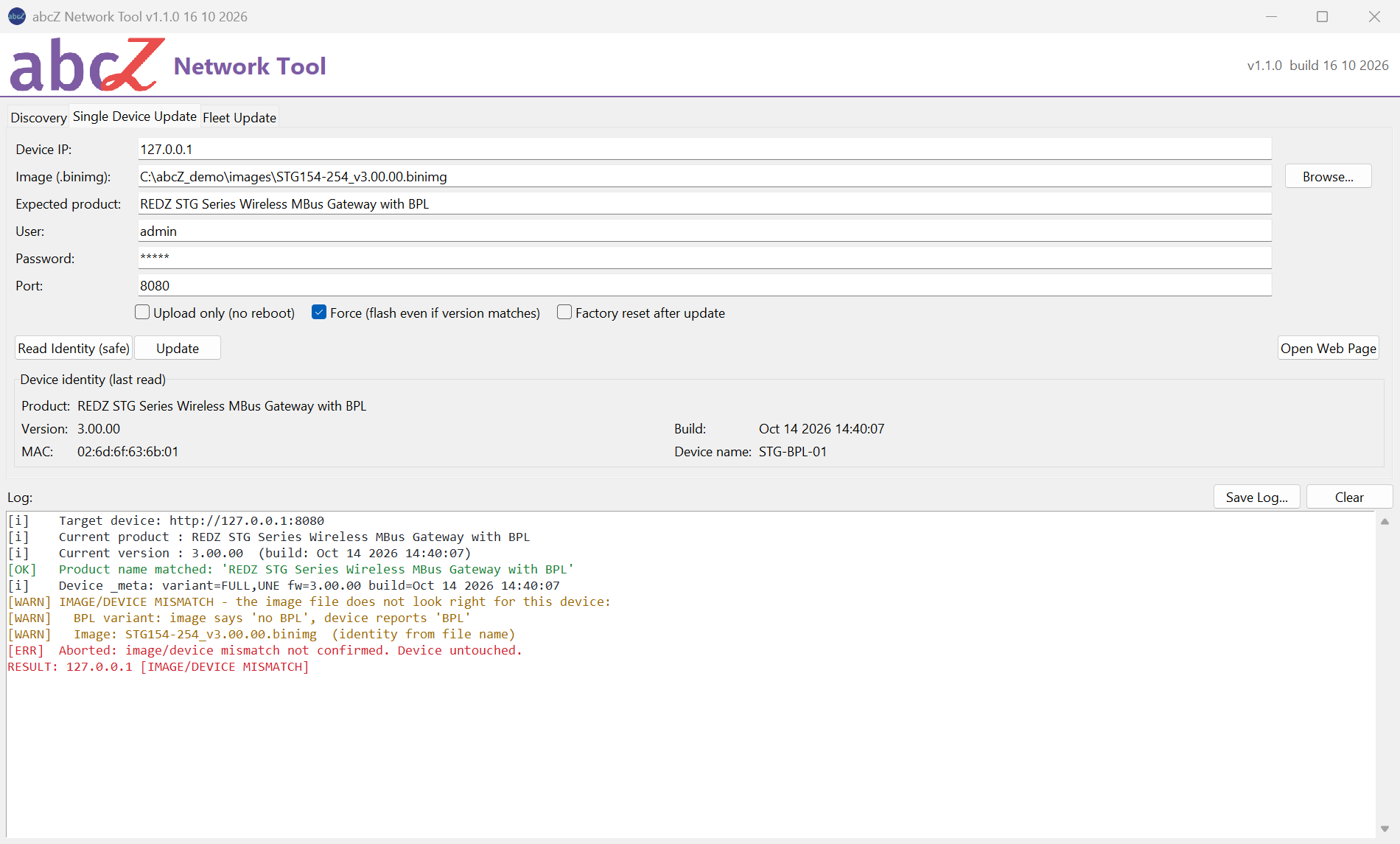Click the Current version log line
This screenshot has height=844, width=1400.
[x=239, y=553]
